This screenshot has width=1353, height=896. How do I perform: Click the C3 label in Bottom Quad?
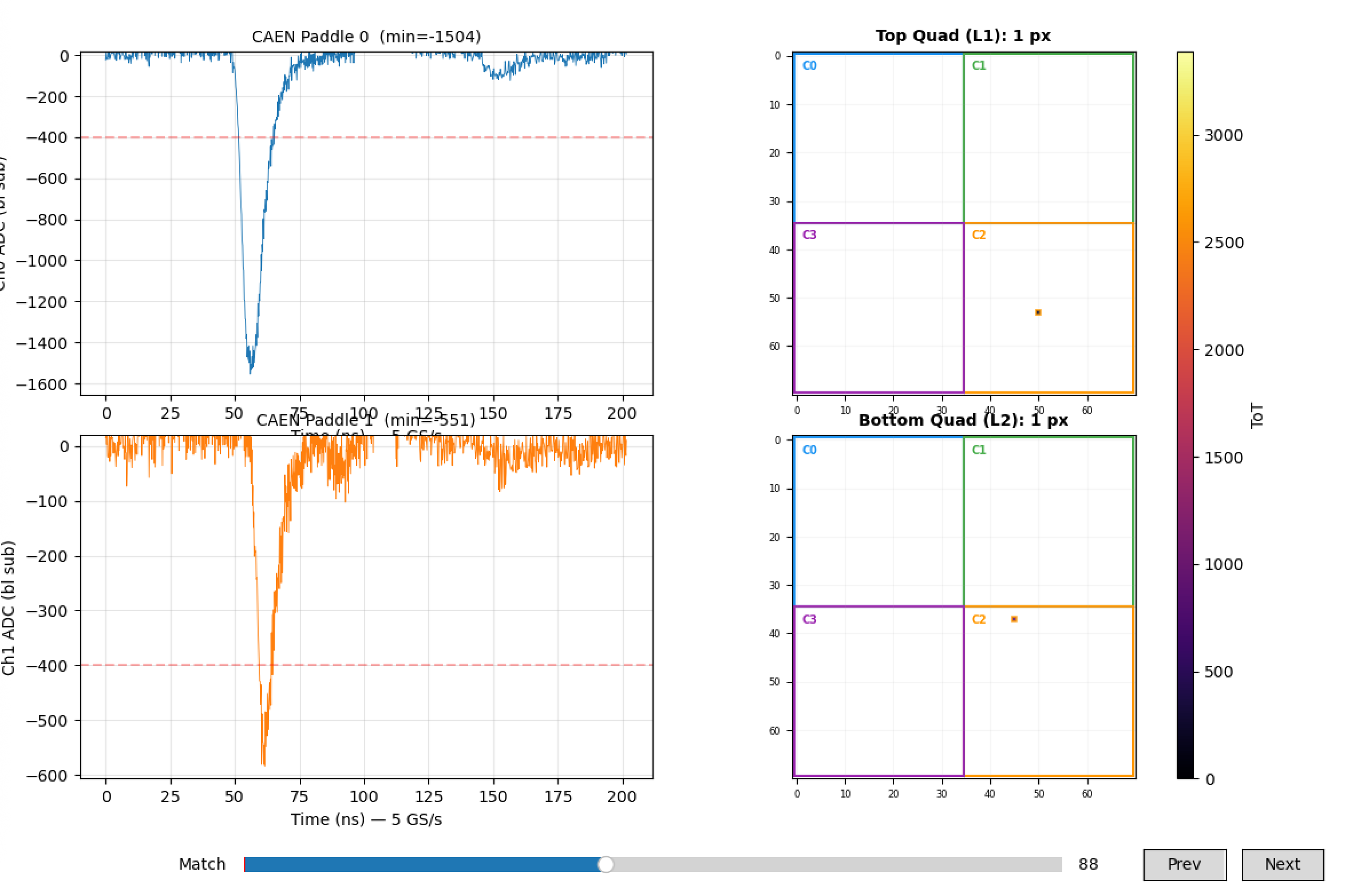pyautogui.click(x=809, y=619)
